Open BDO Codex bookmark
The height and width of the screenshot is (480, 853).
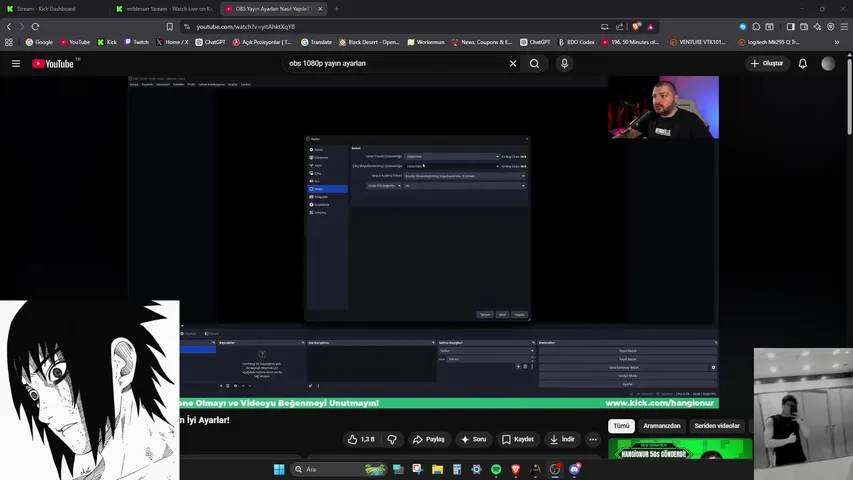coord(577,42)
